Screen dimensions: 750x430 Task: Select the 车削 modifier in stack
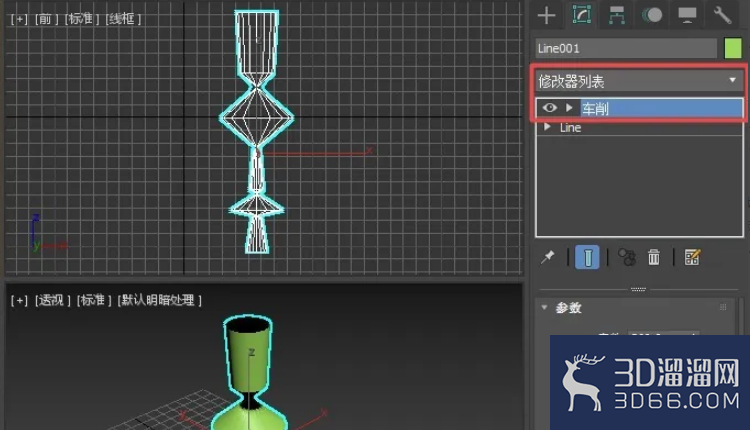pyautogui.click(x=662, y=108)
